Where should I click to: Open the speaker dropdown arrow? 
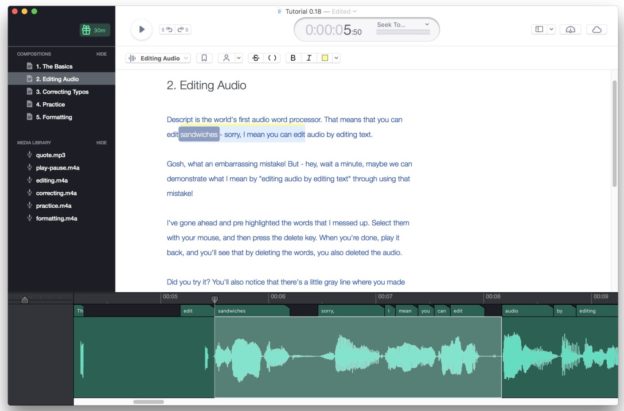(x=238, y=58)
